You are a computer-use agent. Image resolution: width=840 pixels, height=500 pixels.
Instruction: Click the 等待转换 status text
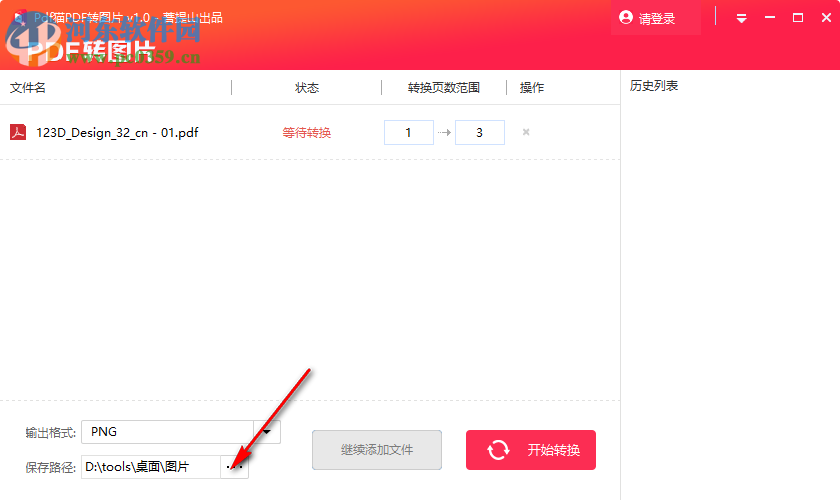pyautogui.click(x=306, y=132)
